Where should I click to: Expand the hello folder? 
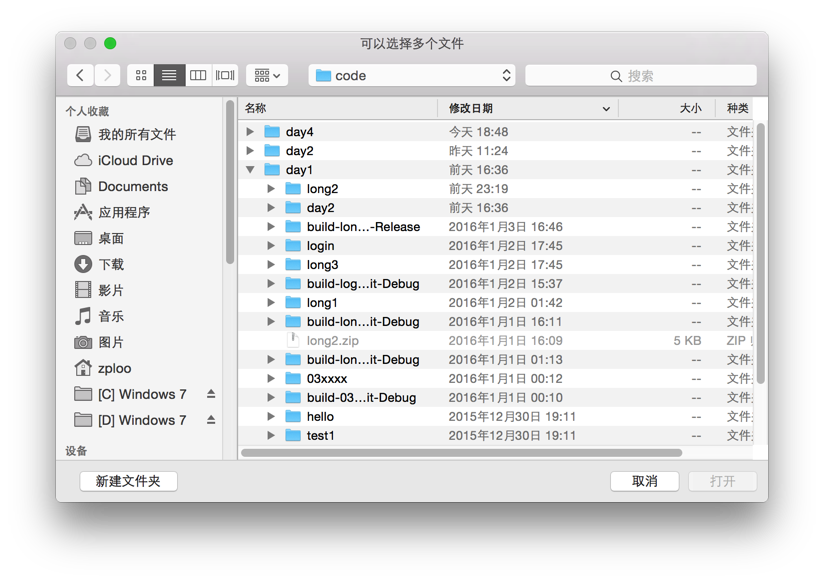point(271,416)
